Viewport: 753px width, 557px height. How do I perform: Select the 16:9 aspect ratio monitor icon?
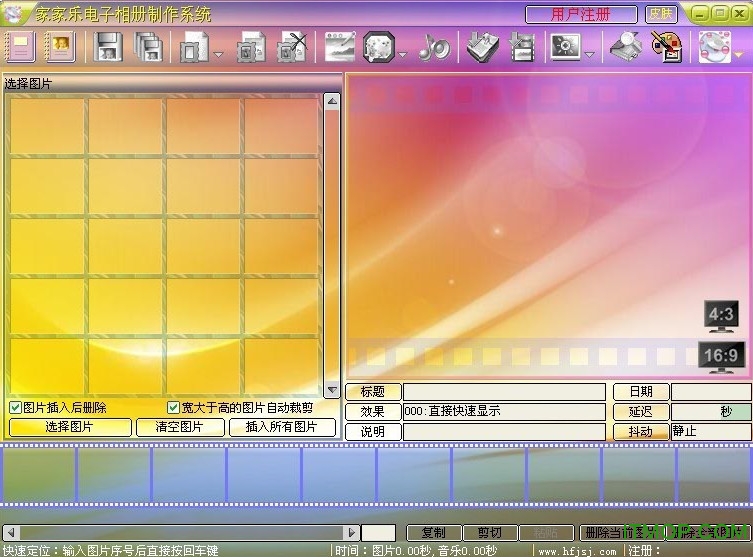click(x=721, y=357)
